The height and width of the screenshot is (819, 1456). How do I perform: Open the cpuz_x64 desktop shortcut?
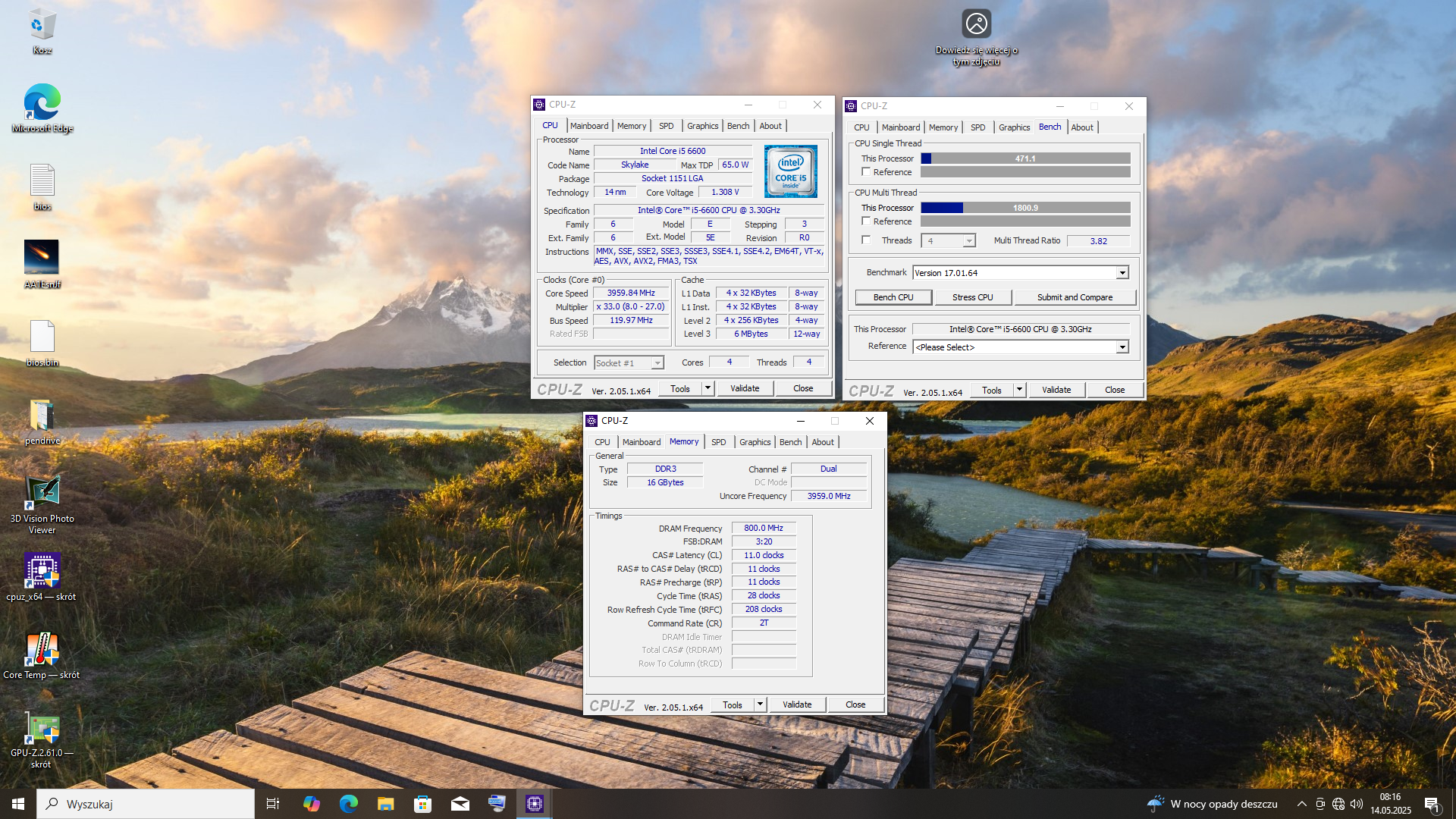coord(42,570)
